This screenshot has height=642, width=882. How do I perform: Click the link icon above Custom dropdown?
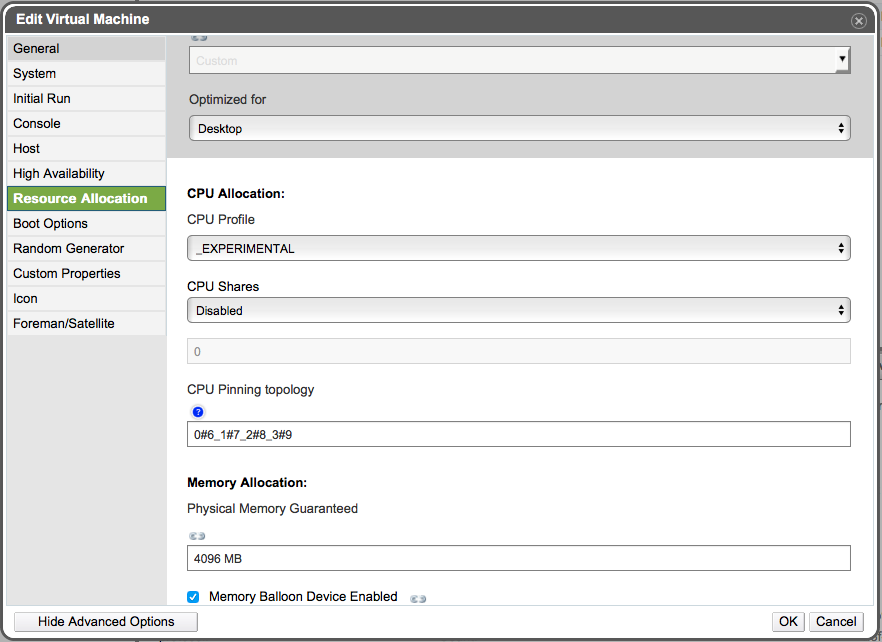[x=199, y=38]
